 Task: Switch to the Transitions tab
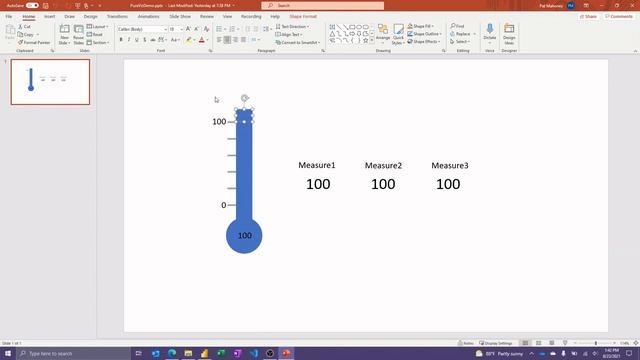pyautogui.click(x=117, y=17)
